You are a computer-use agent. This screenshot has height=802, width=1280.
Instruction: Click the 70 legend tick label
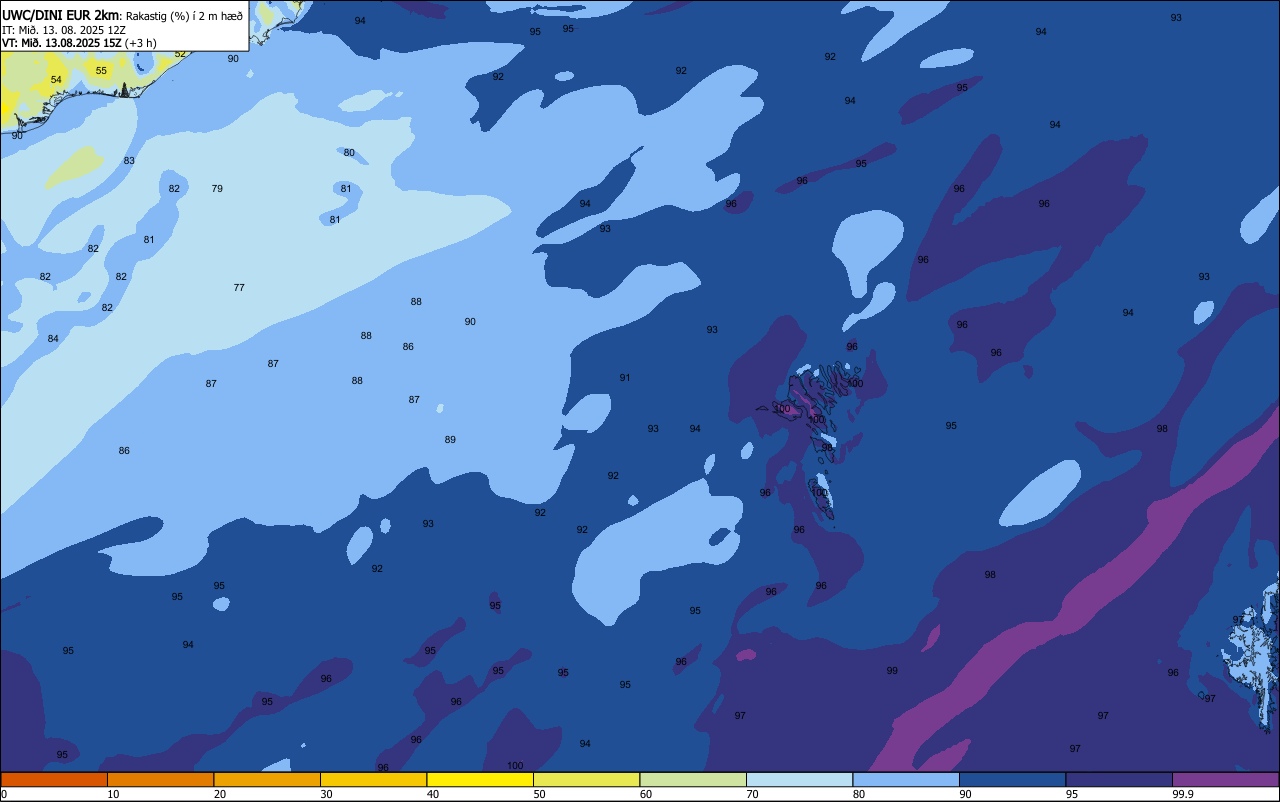point(752,794)
